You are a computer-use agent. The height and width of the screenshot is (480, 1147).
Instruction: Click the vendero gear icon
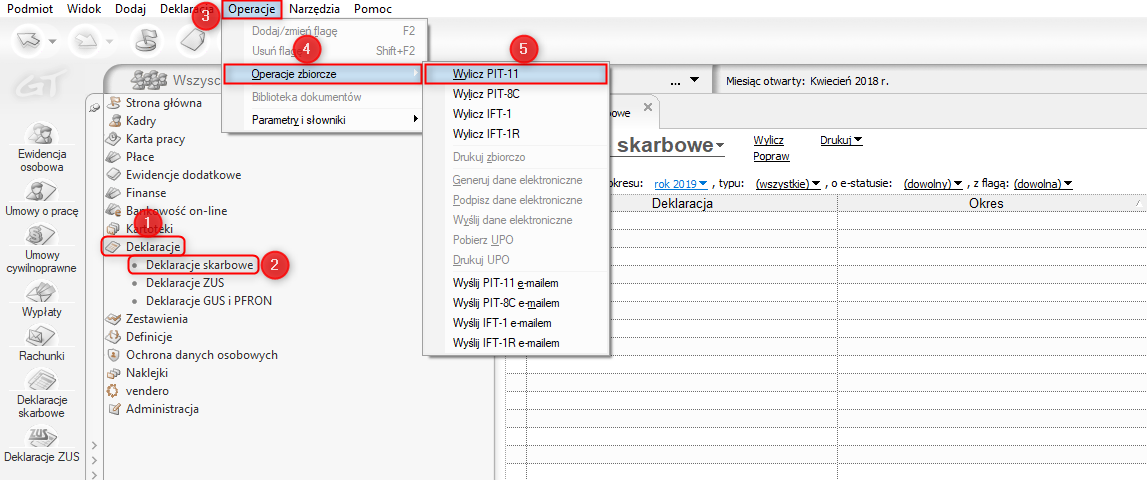113,391
